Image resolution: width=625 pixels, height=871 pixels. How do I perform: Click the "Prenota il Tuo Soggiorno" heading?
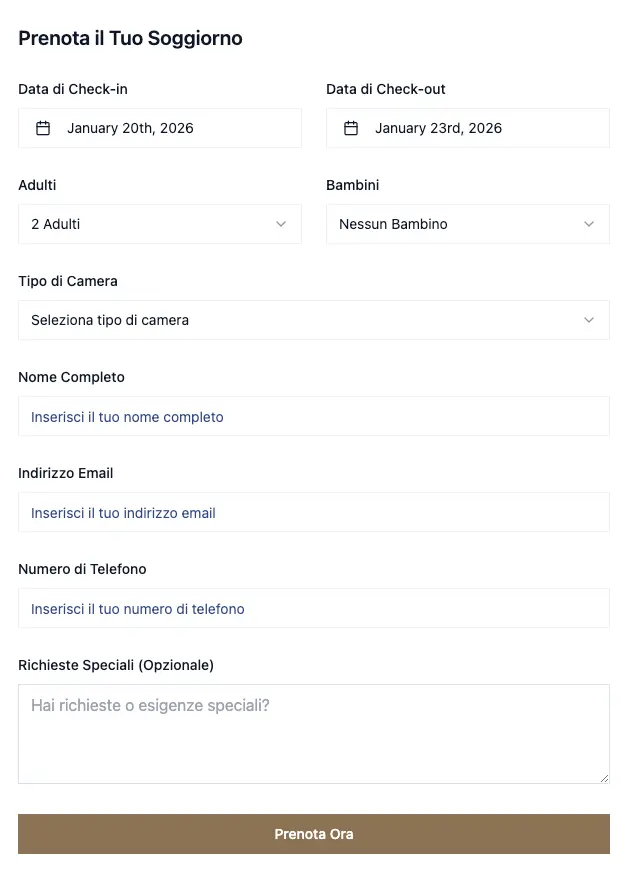point(130,39)
